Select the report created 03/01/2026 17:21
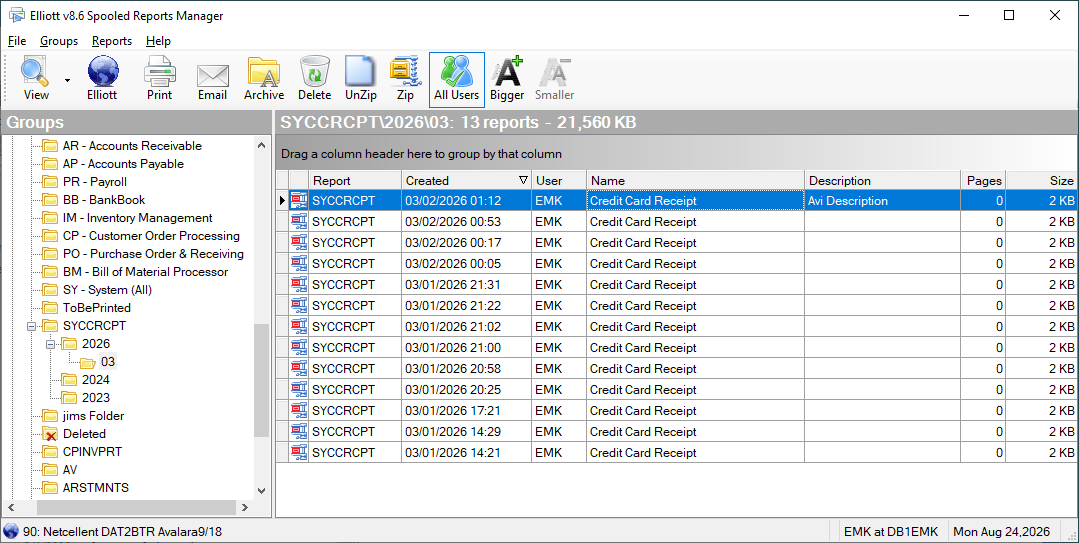The height and width of the screenshot is (543, 1079). [676, 411]
